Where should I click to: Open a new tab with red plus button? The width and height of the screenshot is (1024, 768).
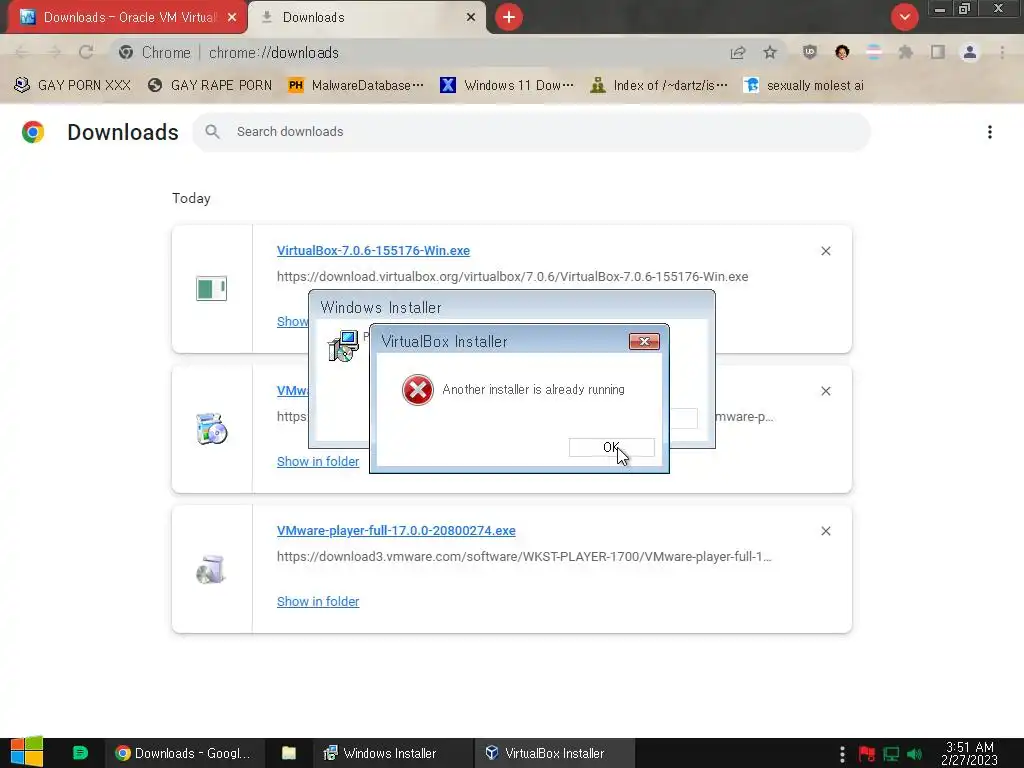pos(509,17)
